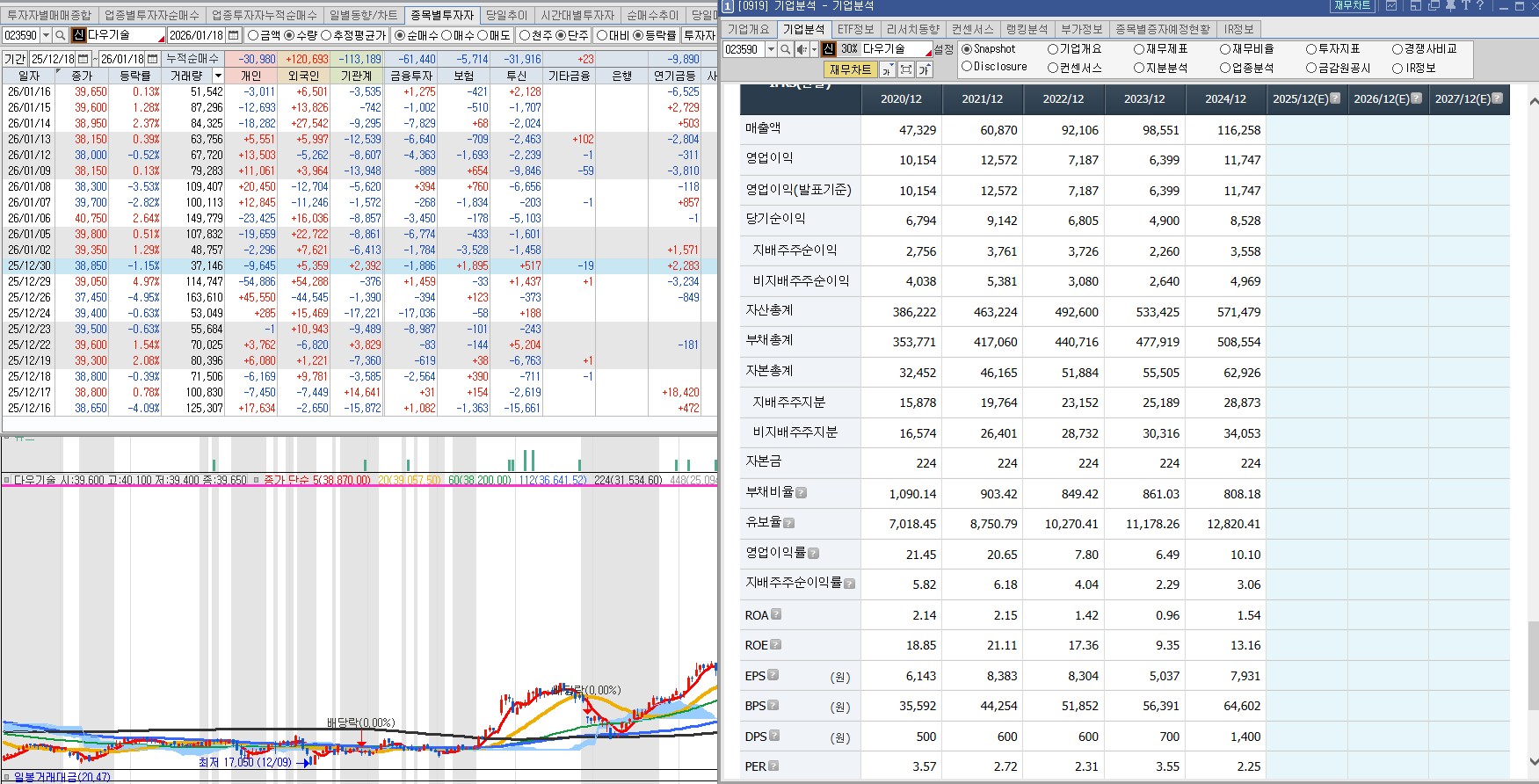The image size is (1539, 784).
Task: Click the help icon next to EPS
Action: pyautogui.click(x=773, y=675)
